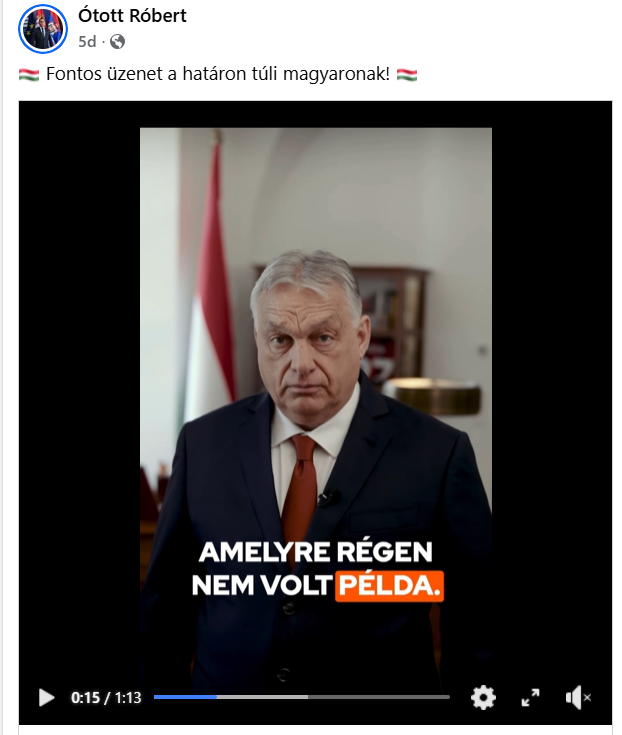Click the buffered gray part of progress bar
Image resolution: width=622 pixels, height=735 pixels.
(x=262, y=697)
